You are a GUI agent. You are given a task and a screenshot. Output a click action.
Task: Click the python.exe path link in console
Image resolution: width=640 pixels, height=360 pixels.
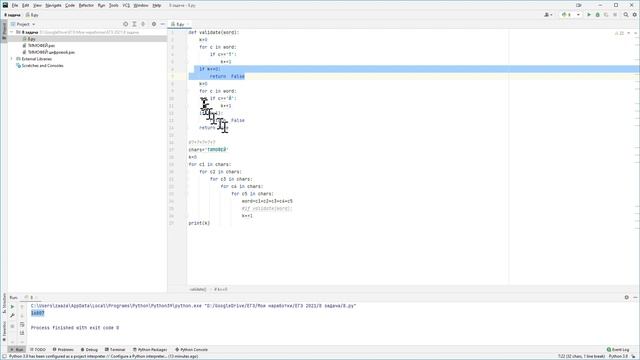116,306
